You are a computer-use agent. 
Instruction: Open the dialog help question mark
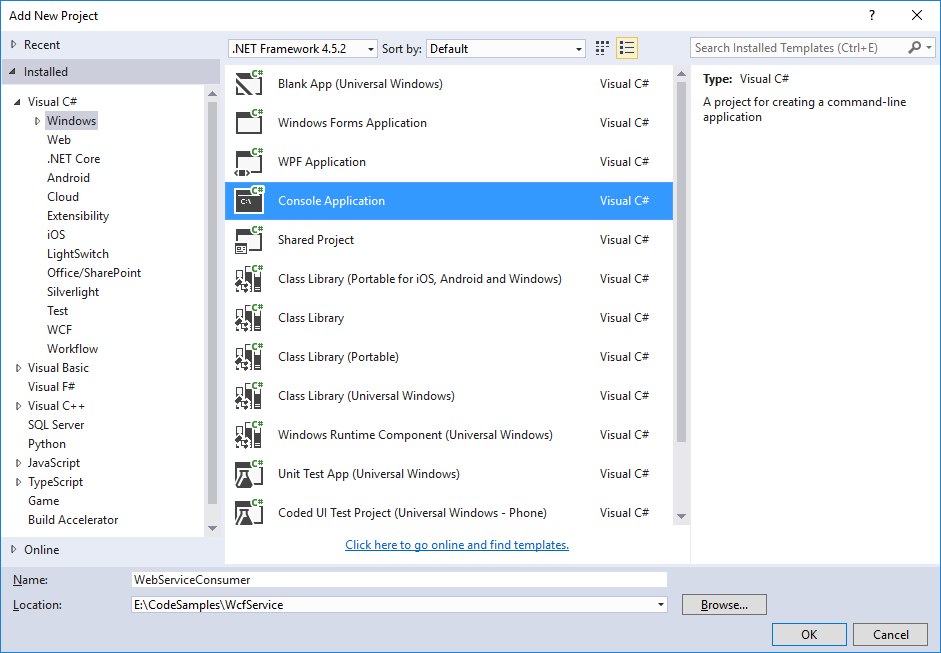click(x=872, y=16)
